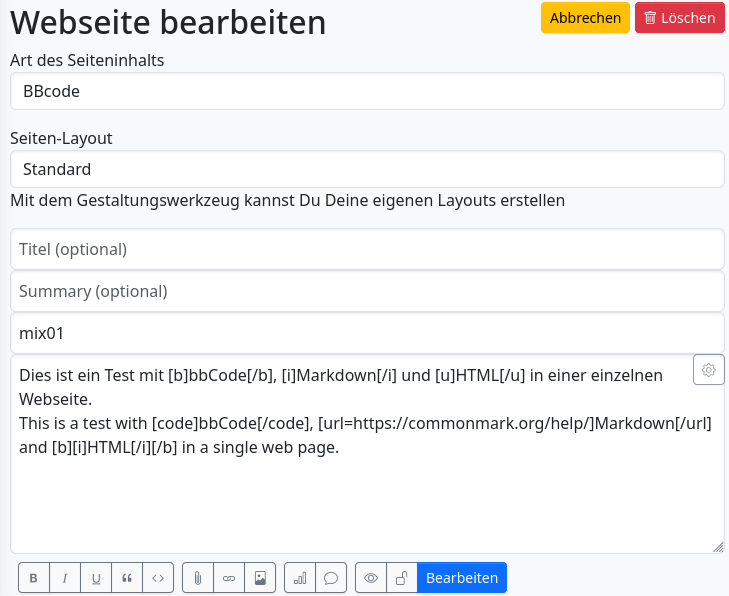Viewport: 729px width, 596px height.
Task: Insert a web link
Action: pos(229,578)
